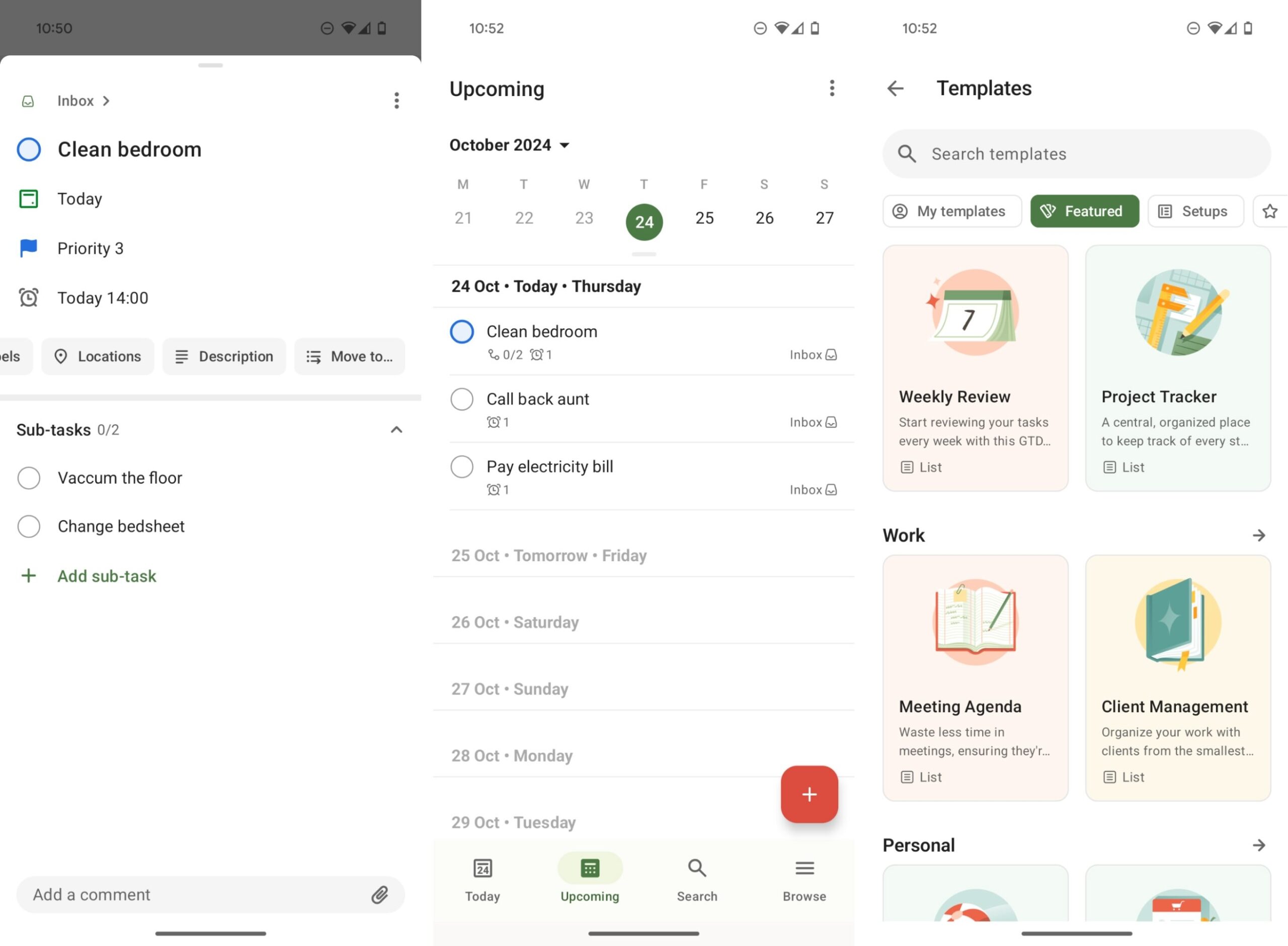Expand the Work templates section arrow
Image resolution: width=1288 pixels, height=946 pixels.
pos(1258,536)
